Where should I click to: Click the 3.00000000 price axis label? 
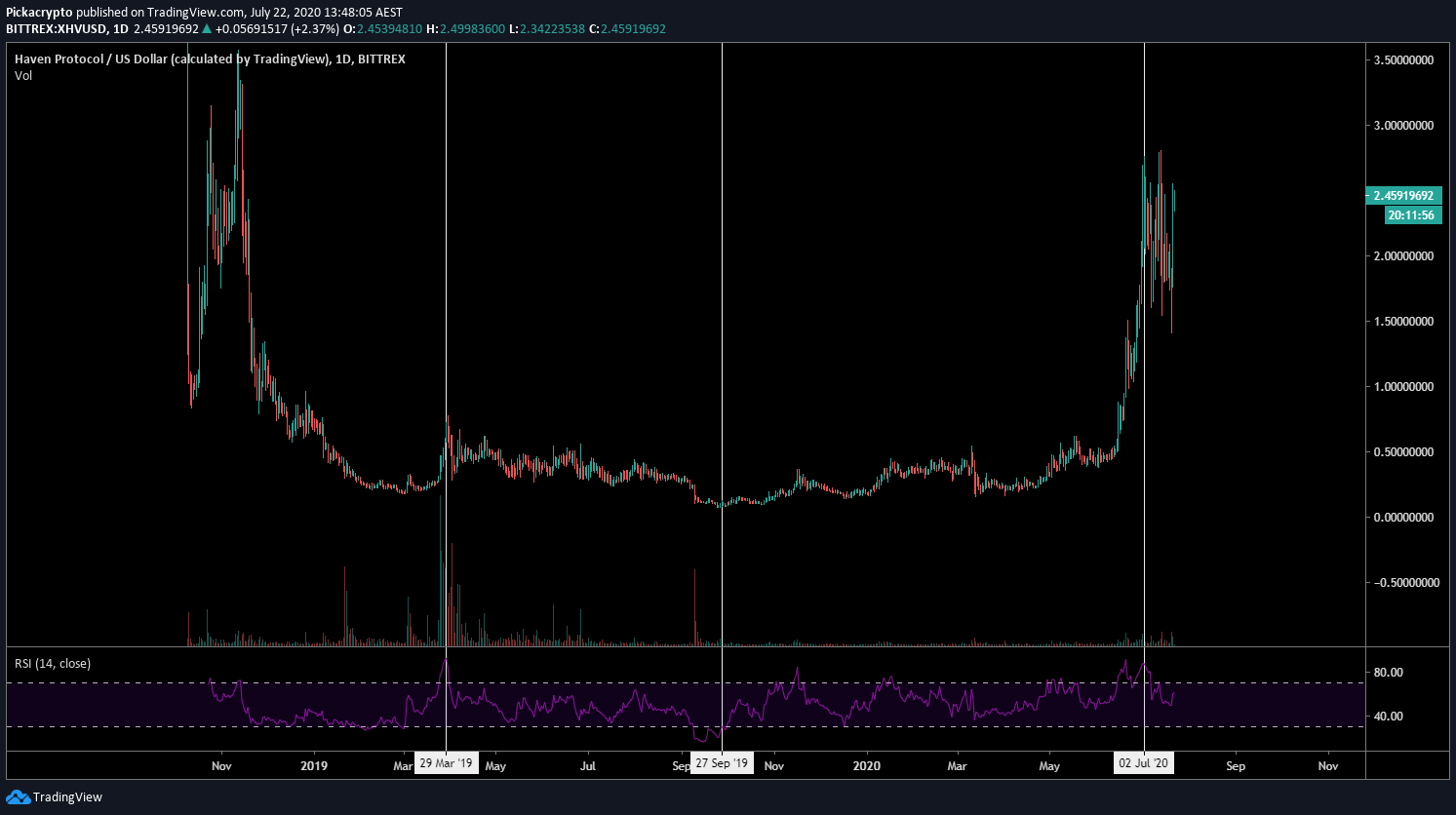(1403, 126)
